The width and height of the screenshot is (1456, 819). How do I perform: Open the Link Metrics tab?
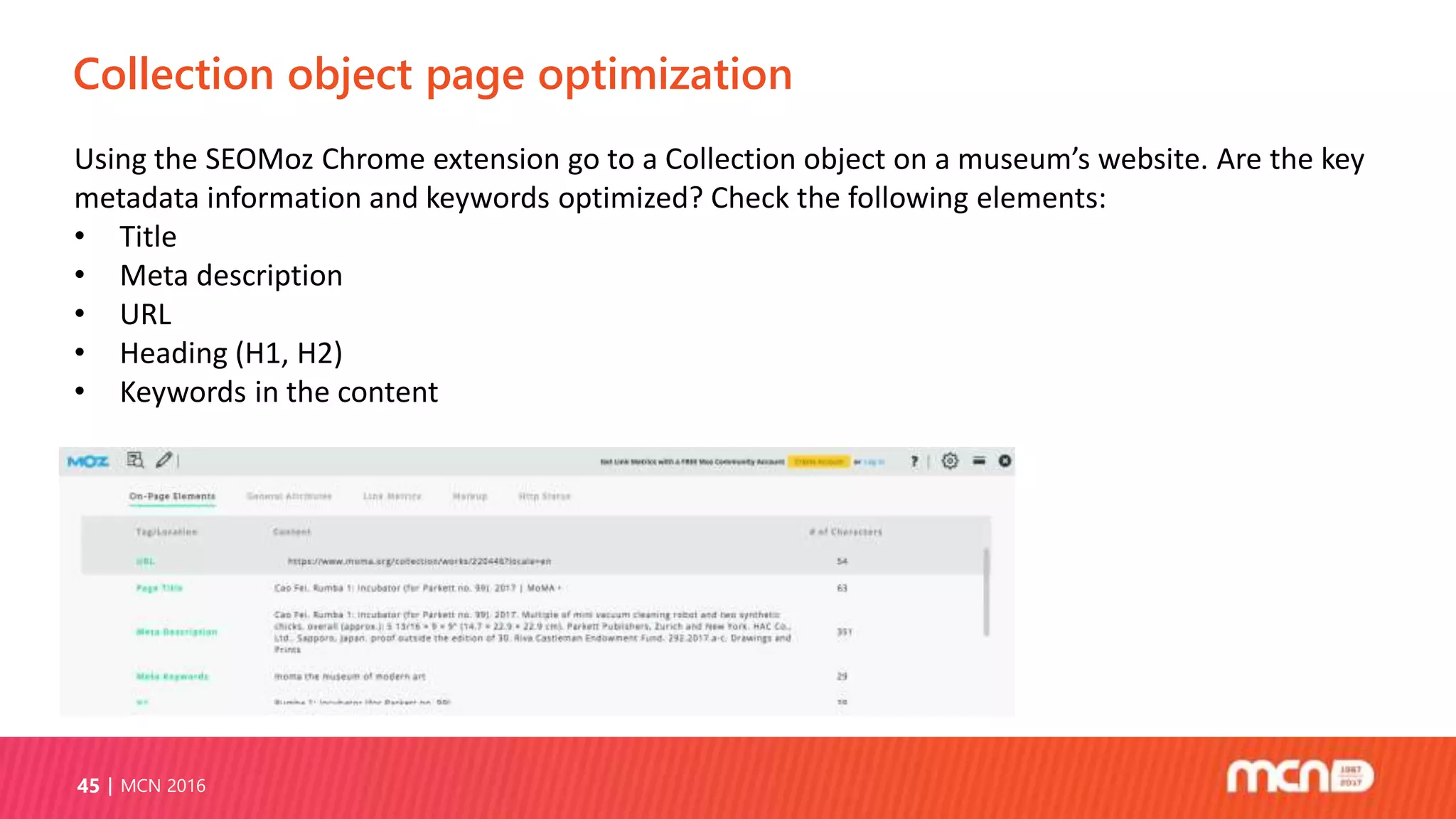click(x=392, y=496)
